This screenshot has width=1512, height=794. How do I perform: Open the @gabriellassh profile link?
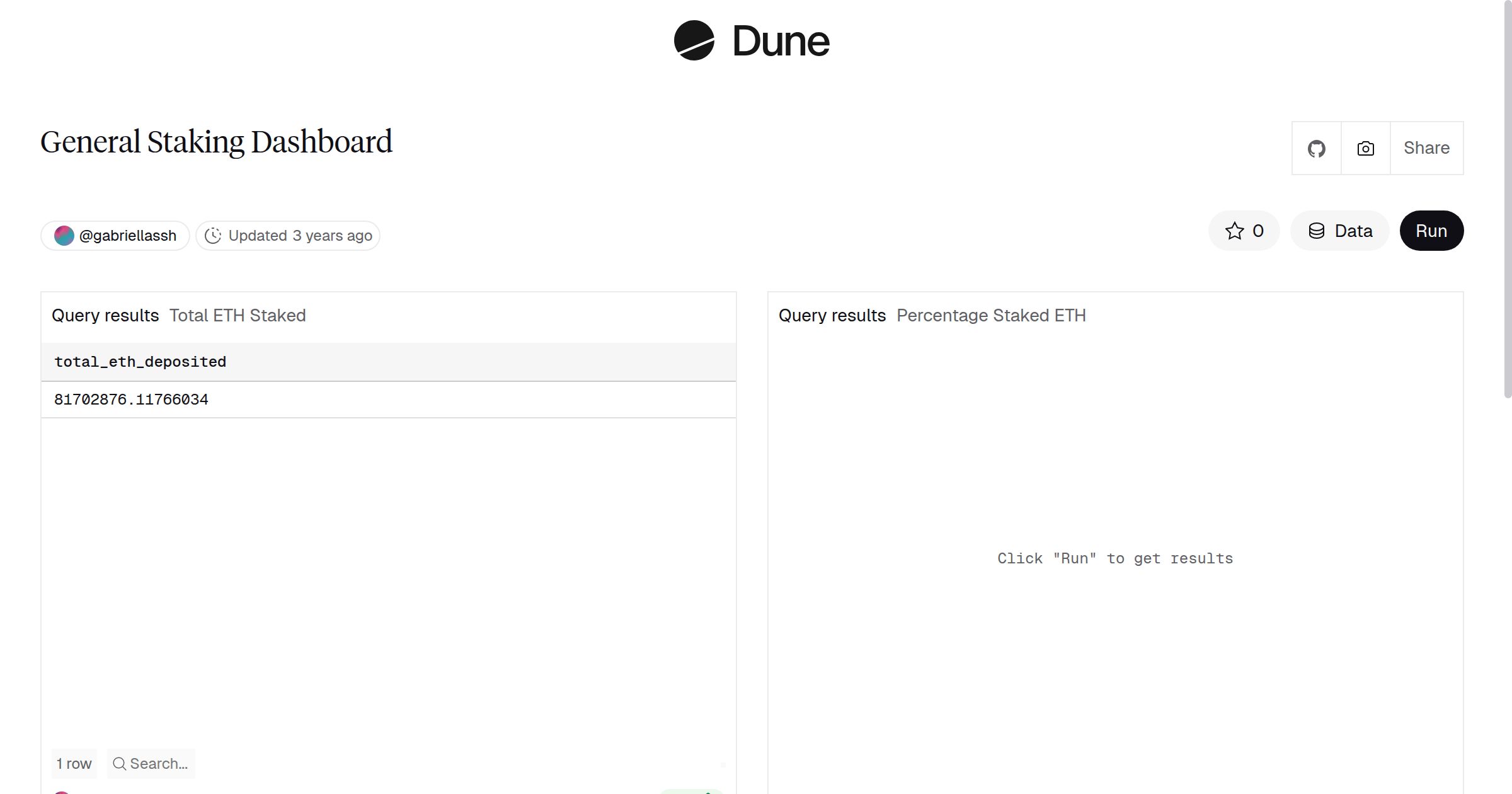coord(128,235)
